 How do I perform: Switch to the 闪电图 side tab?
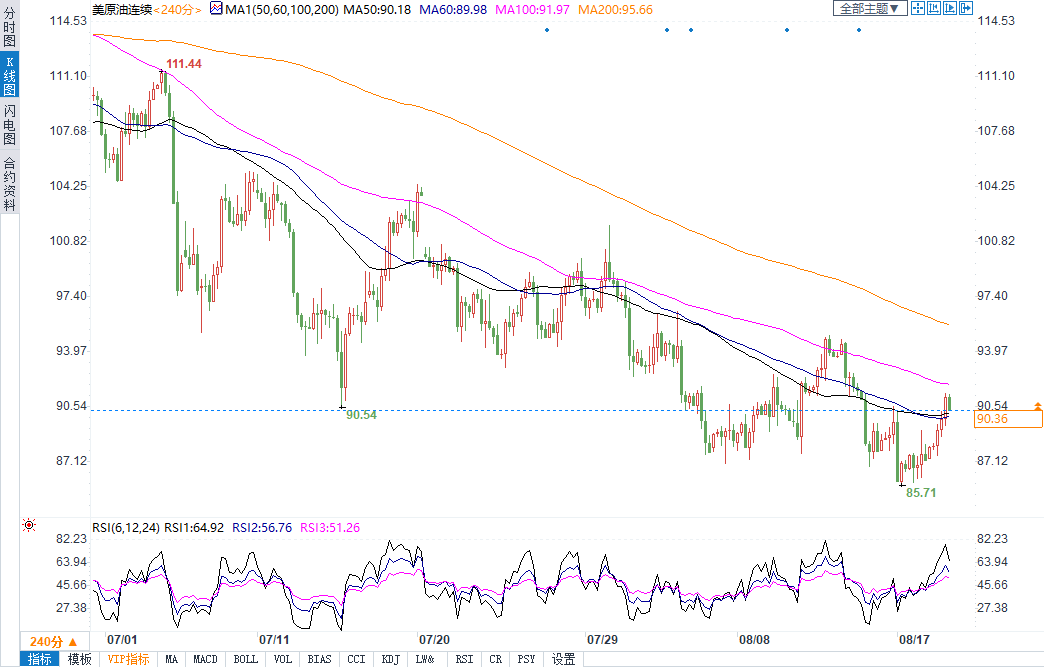pos(9,124)
